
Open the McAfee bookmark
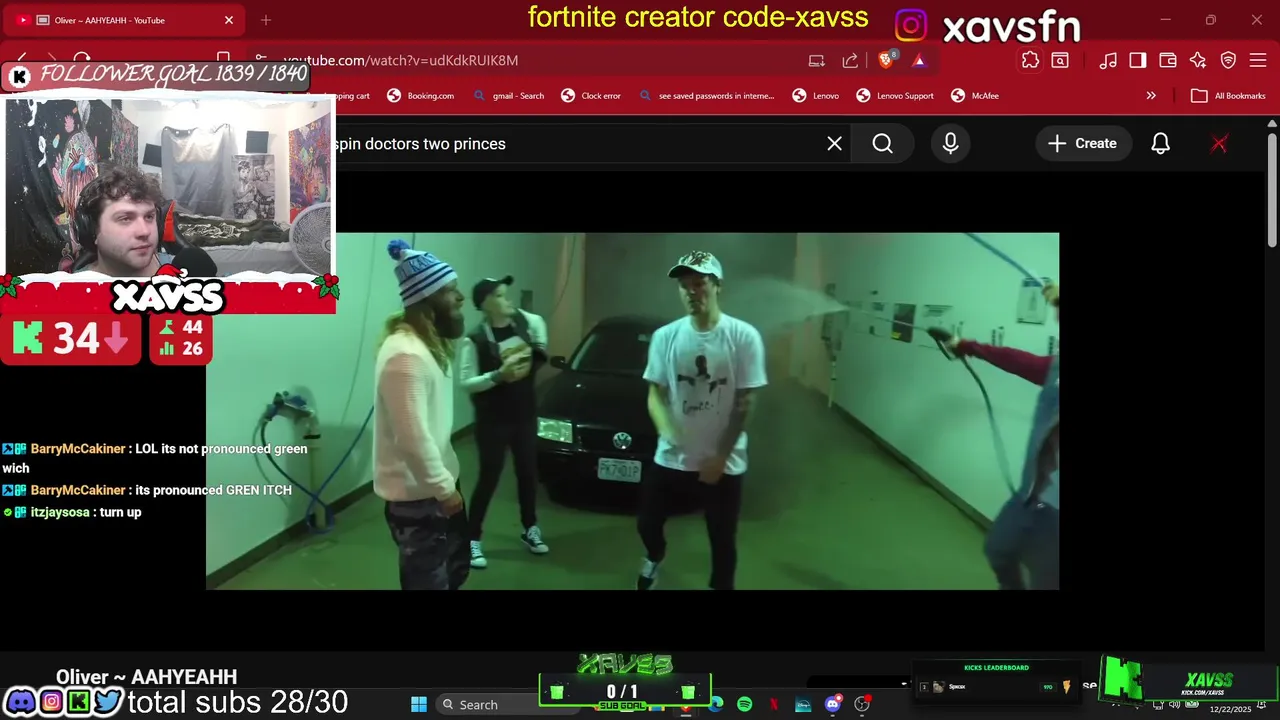(x=974, y=96)
